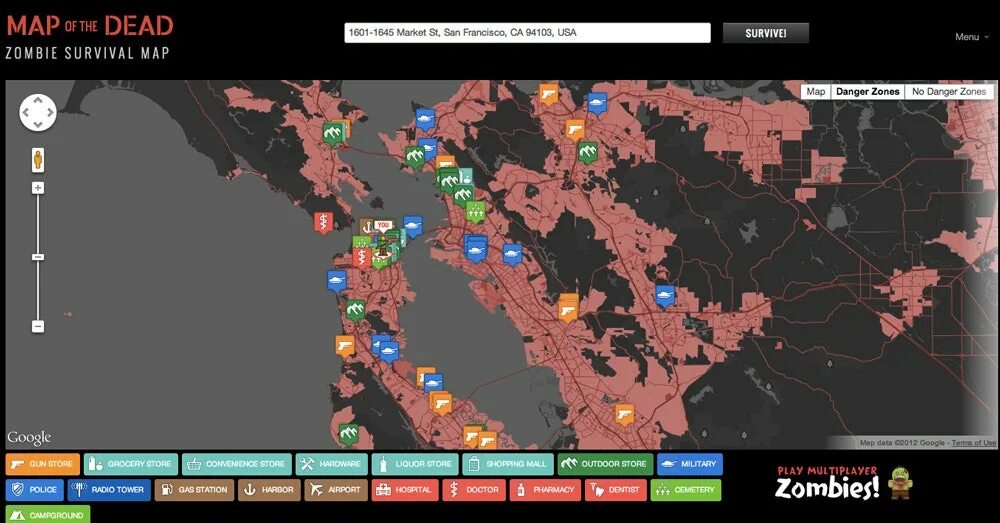Toggle the Harbor filter button
Screen dimensions: 1000x523
pyautogui.click(x=269, y=490)
